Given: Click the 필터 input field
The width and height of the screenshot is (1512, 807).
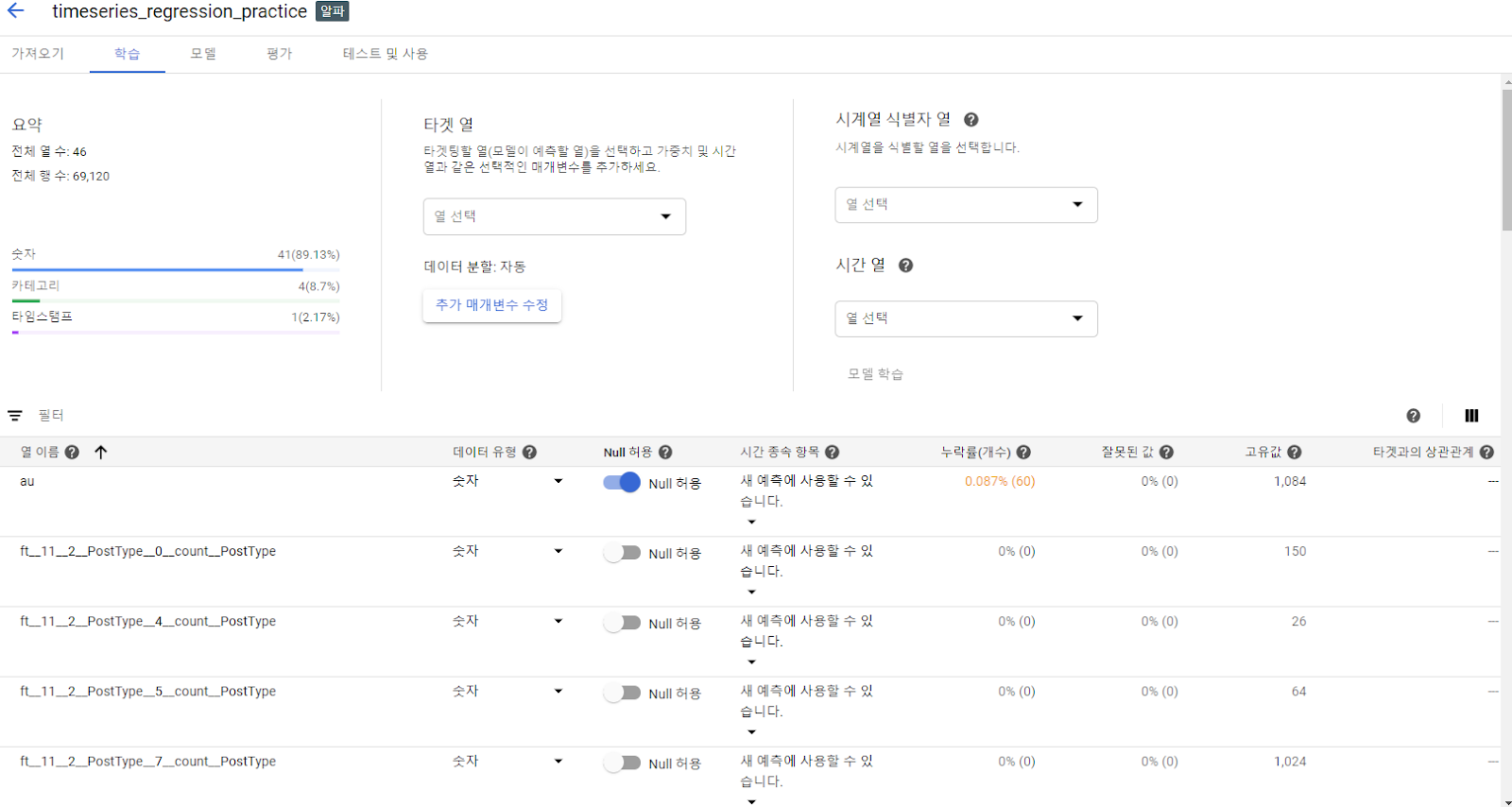Looking at the screenshot, I should [51, 416].
